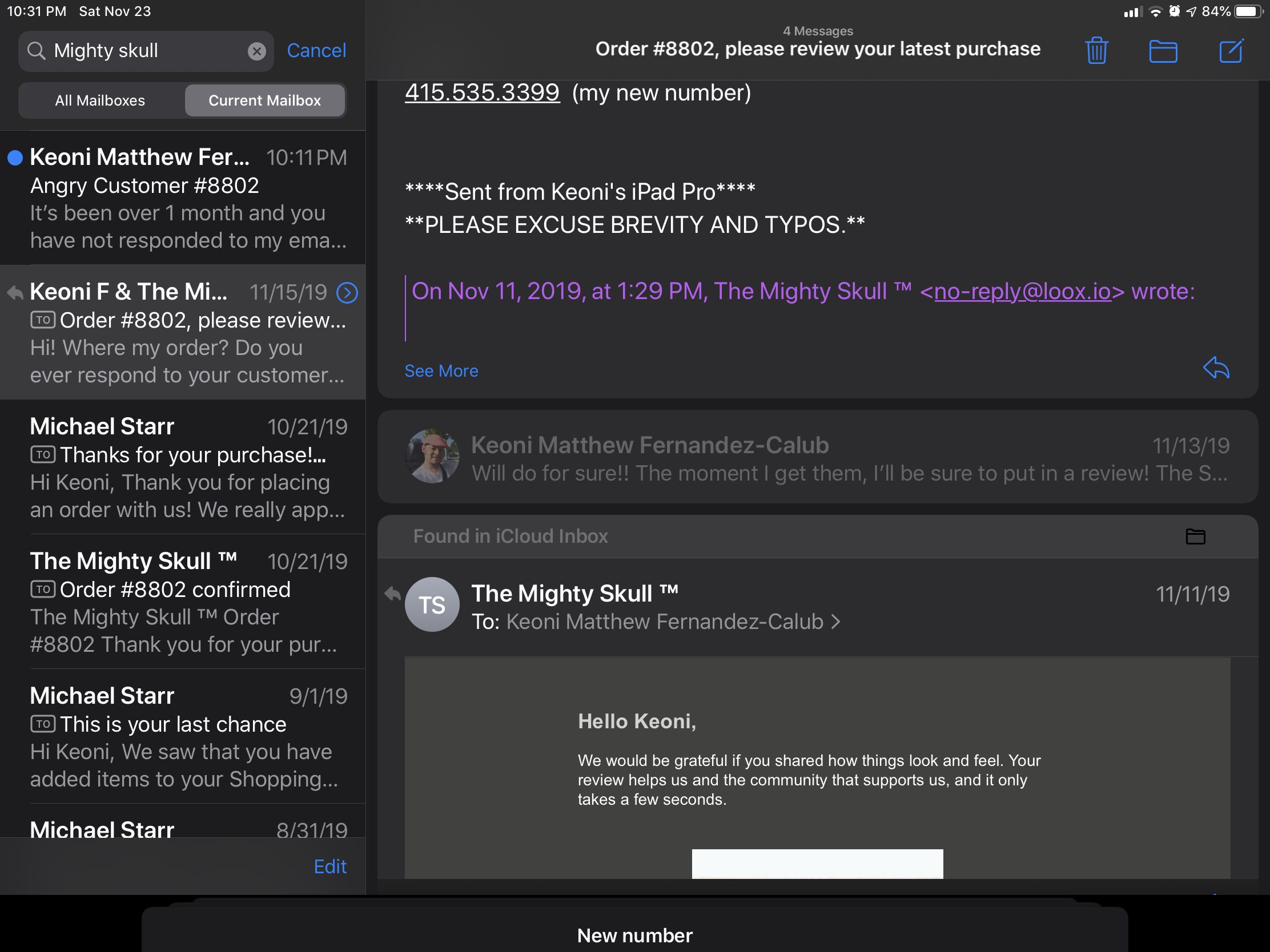Open This is your last chance email

point(183,736)
